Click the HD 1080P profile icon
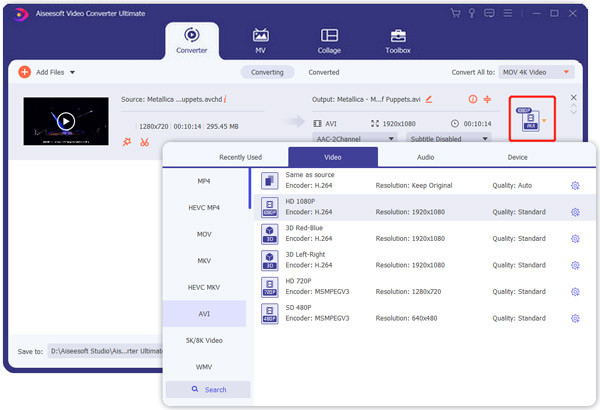Image resolution: width=600 pixels, height=410 pixels. 270,207
